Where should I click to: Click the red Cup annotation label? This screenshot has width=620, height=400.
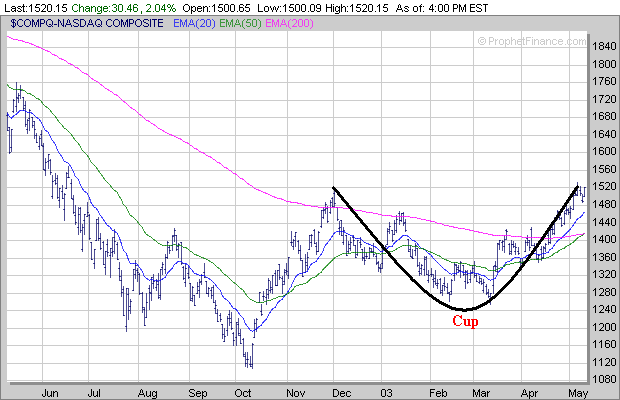point(465,321)
